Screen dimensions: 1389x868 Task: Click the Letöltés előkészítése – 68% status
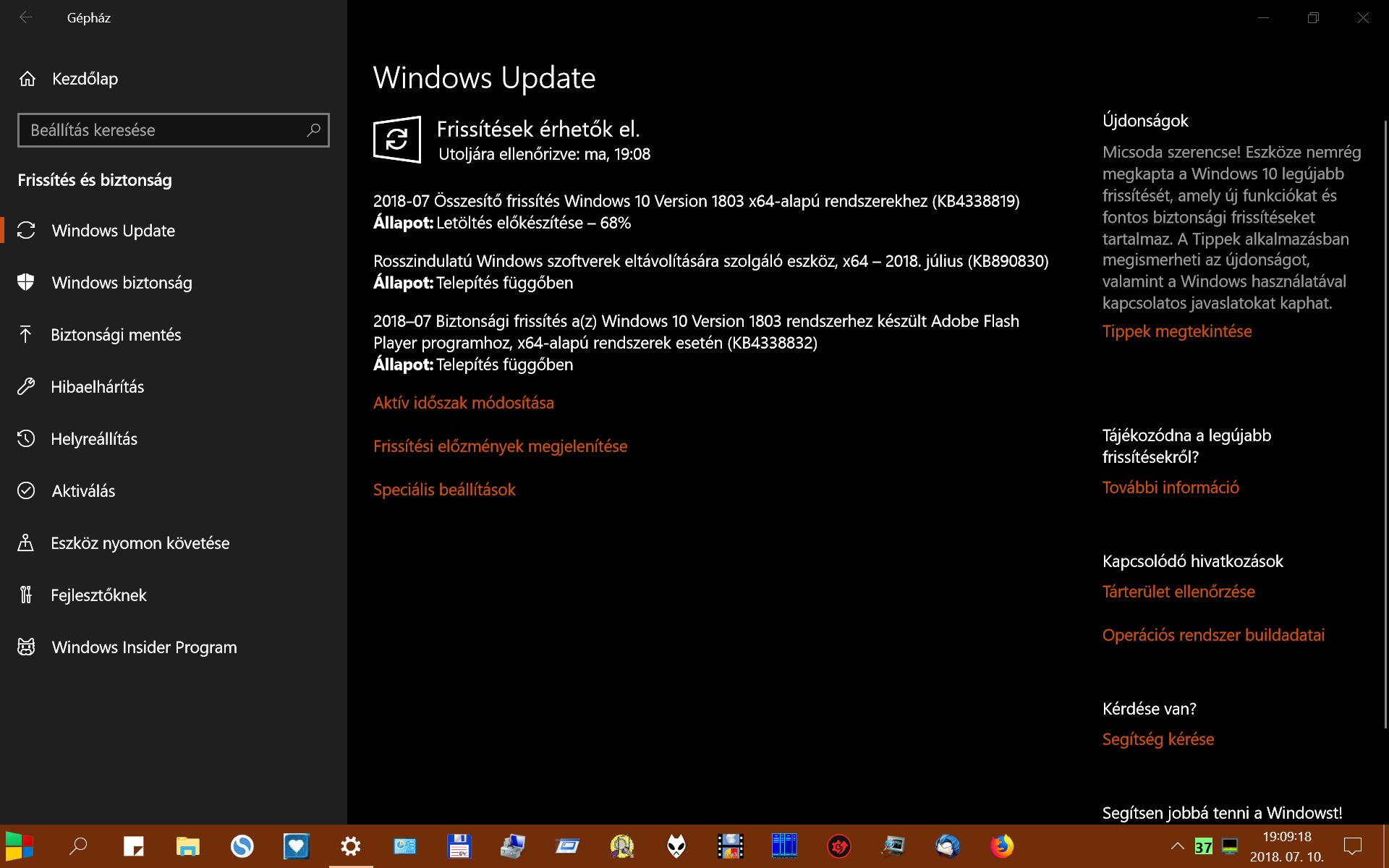[x=533, y=223]
